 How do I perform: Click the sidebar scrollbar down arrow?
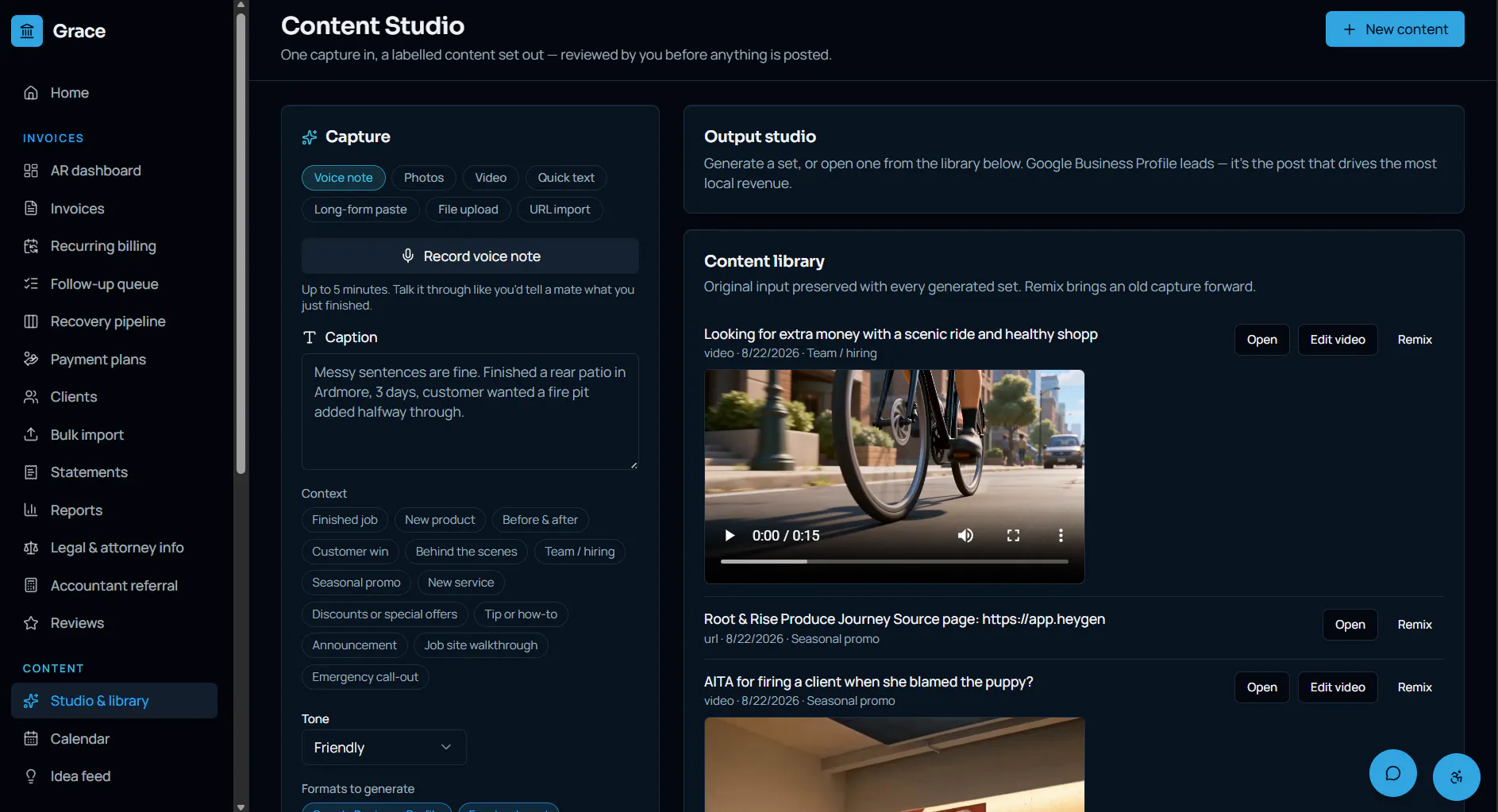pyautogui.click(x=241, y=806)
